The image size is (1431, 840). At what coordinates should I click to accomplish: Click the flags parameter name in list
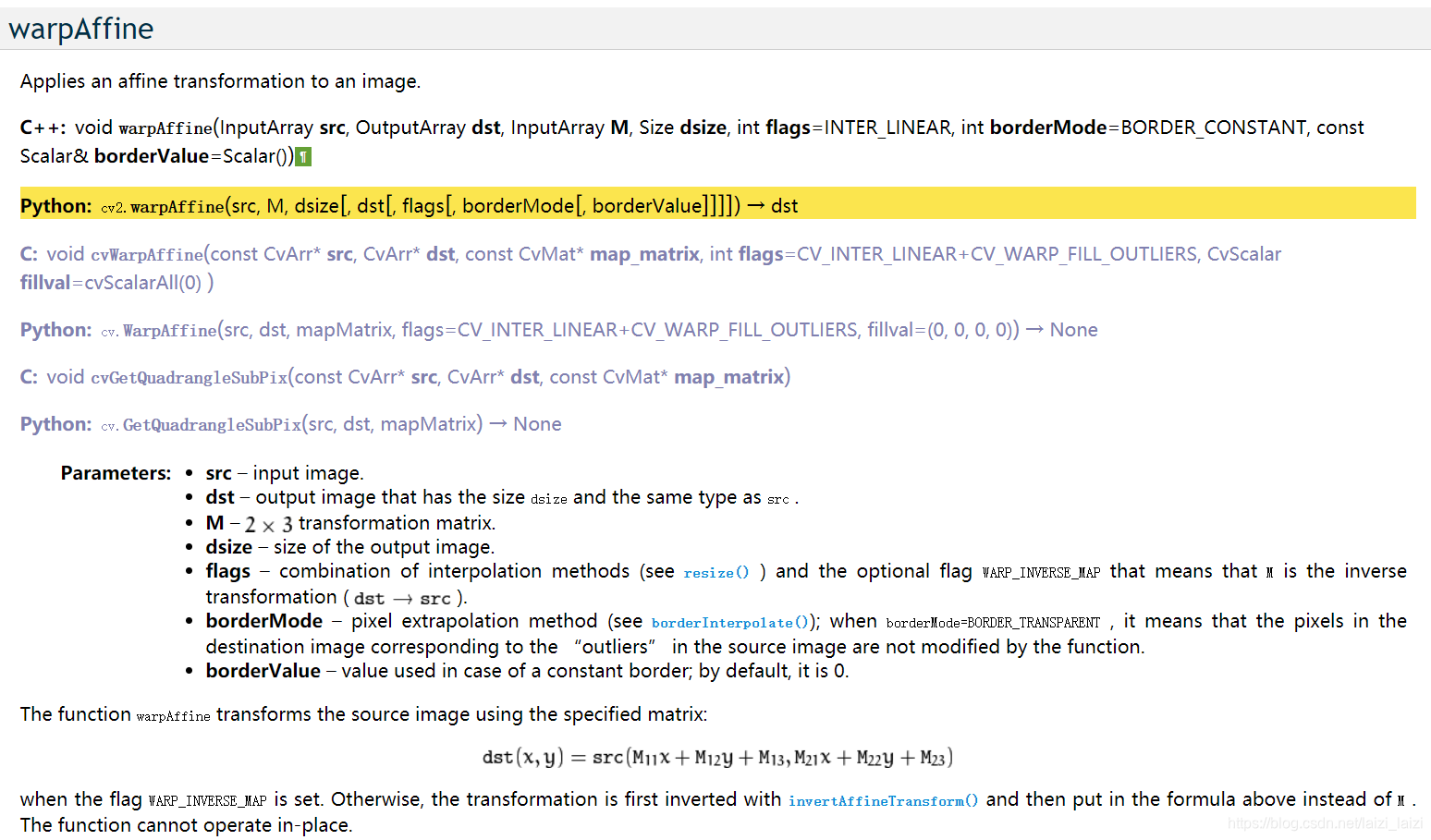(227, 571)
